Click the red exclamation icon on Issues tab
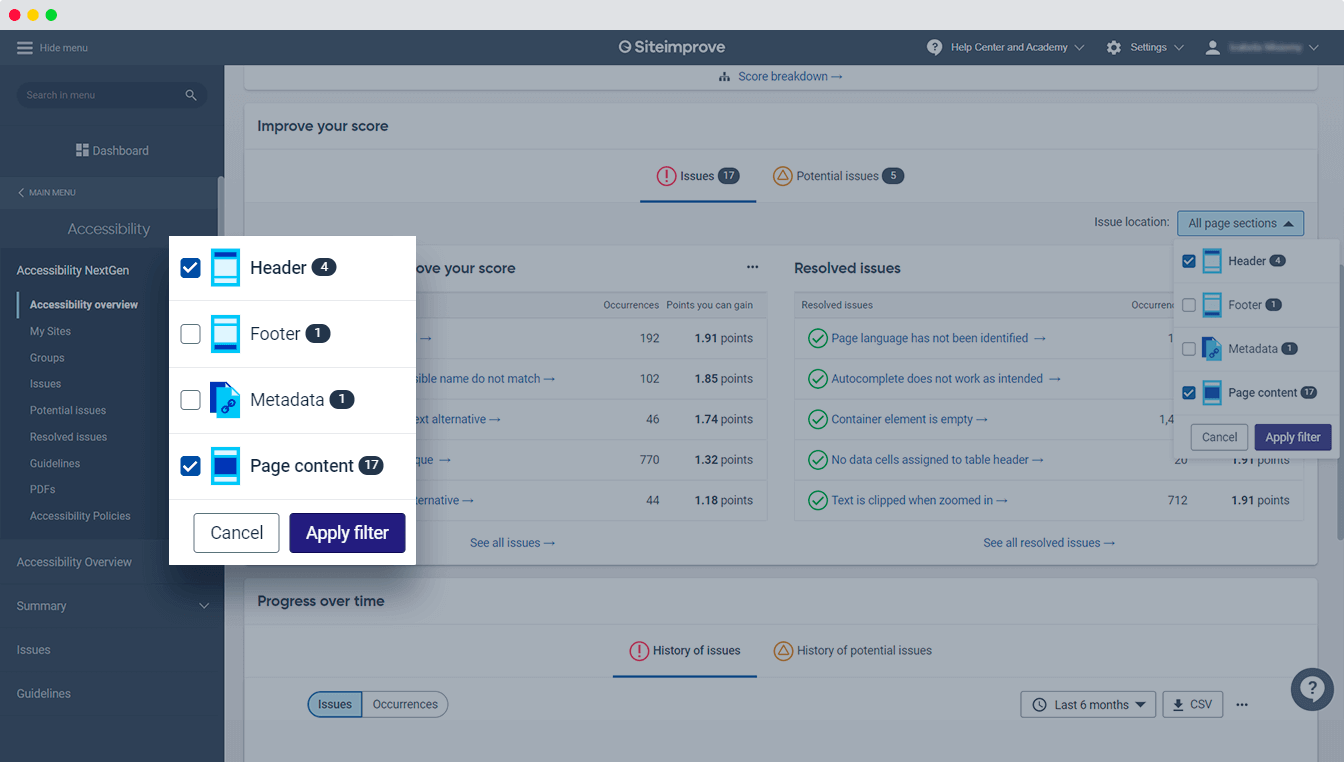 [x=666, y=176]
